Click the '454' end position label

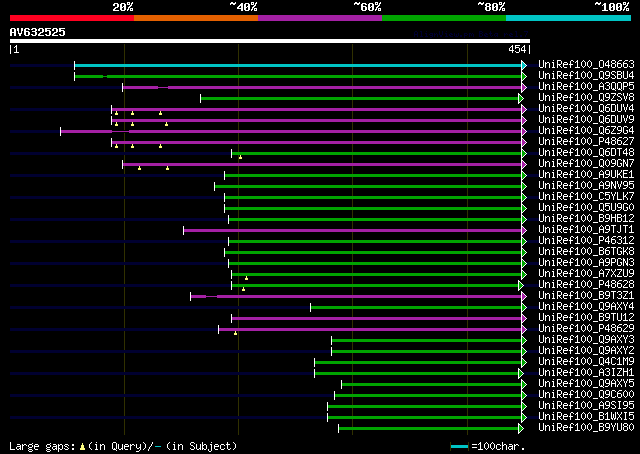(517, 49)
